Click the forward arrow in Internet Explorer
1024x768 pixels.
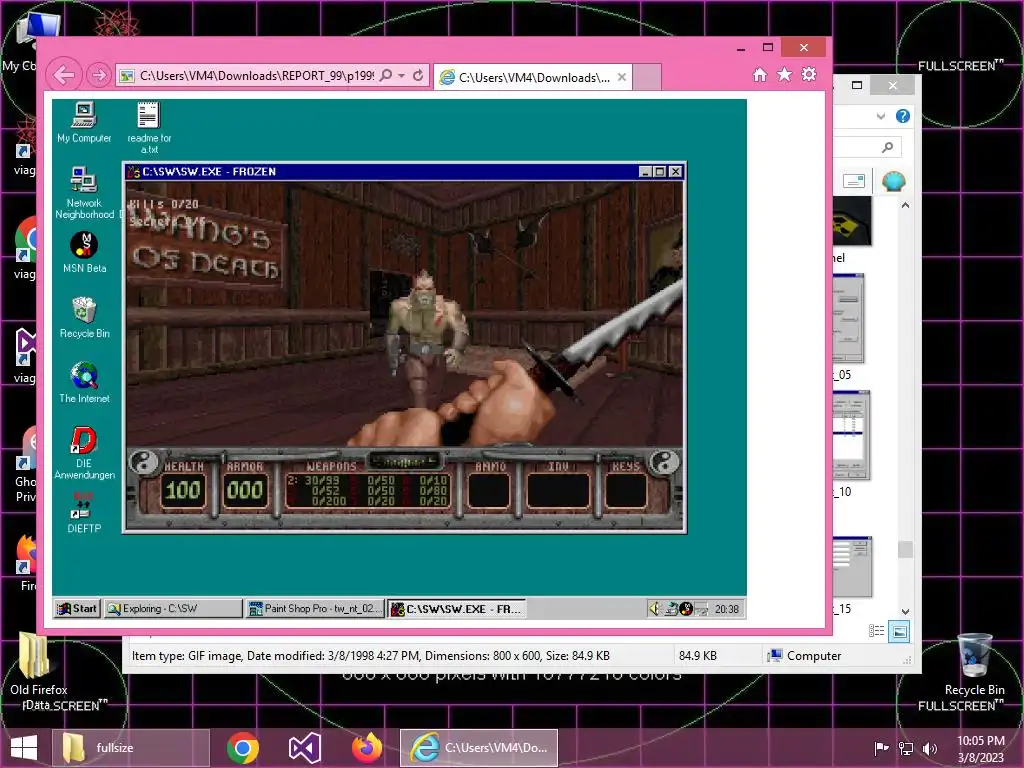pos(99,75)
